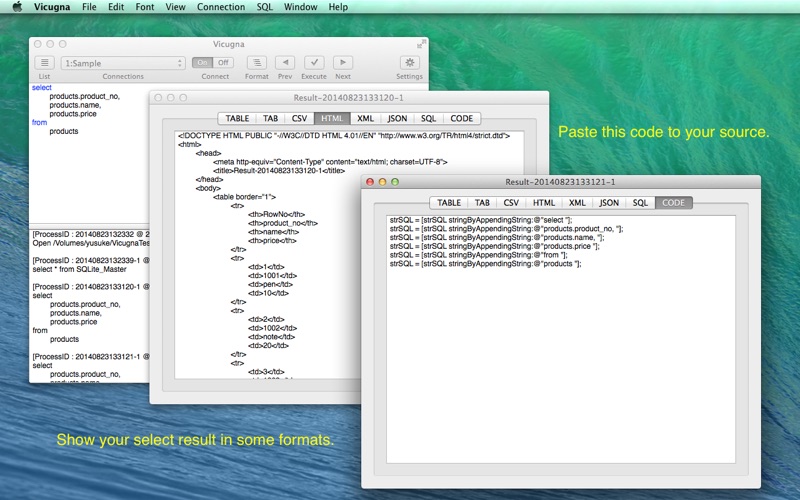Select XML tab in back Result window

click(365, 118)
